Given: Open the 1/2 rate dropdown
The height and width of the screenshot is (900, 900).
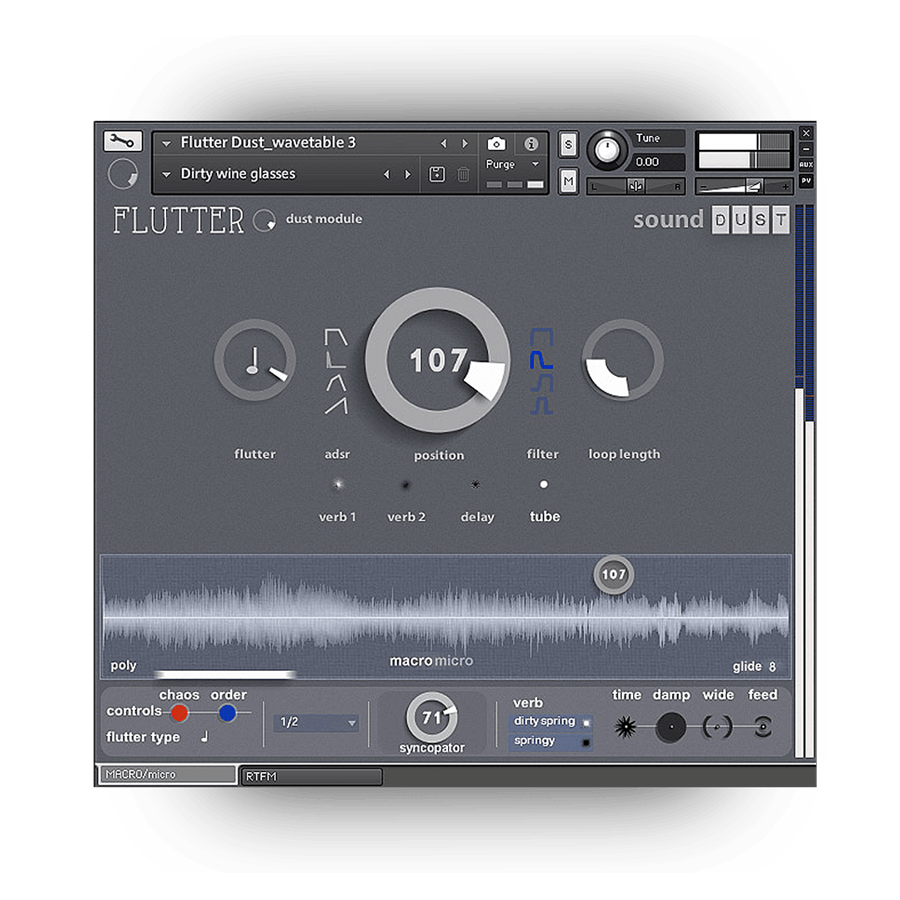Looking at the screenshot, I should (x=317, y=723).
